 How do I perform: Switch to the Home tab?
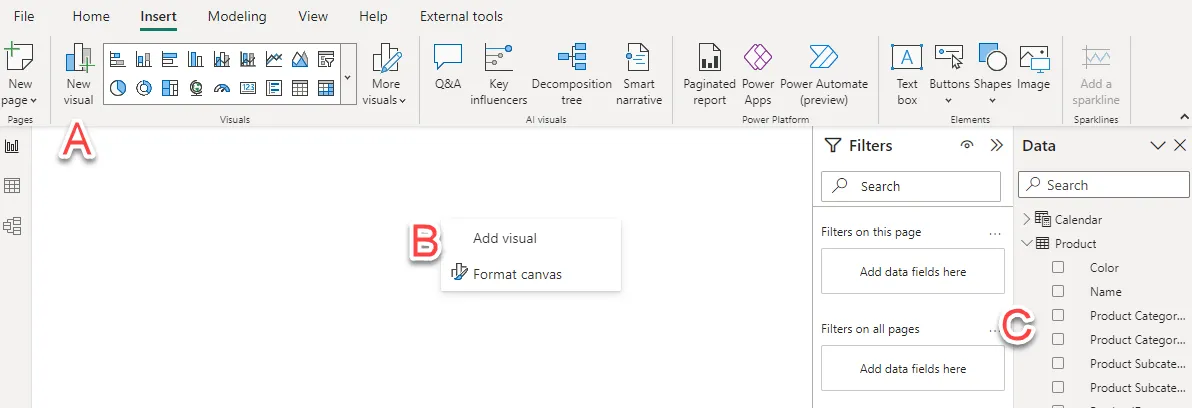pos(91,16)
